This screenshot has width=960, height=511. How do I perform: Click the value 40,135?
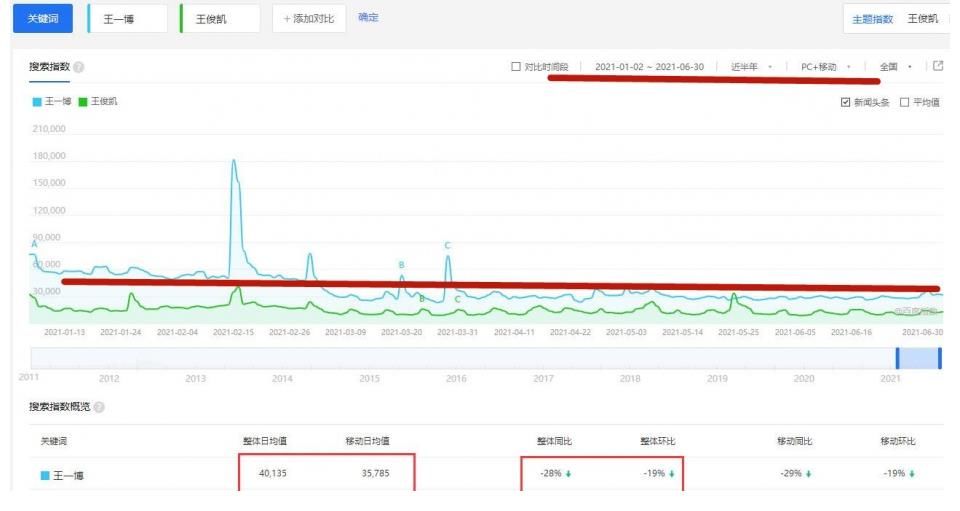(x=272, y=473)
